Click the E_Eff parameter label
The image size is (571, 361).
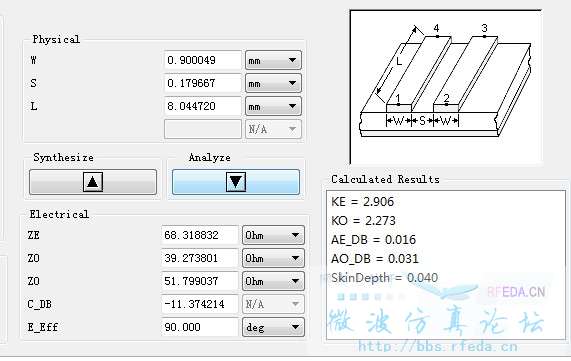tap(43, 327)
